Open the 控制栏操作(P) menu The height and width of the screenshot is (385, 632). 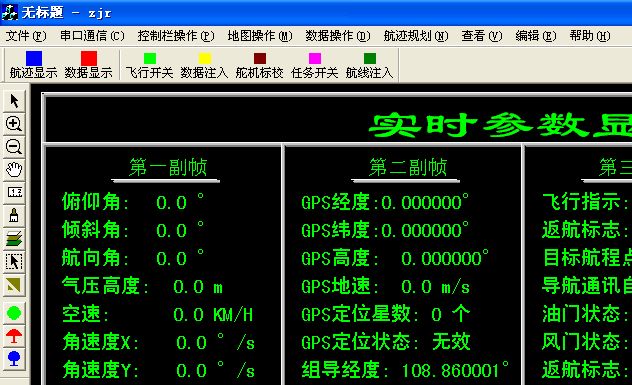(x=176, y=36)
